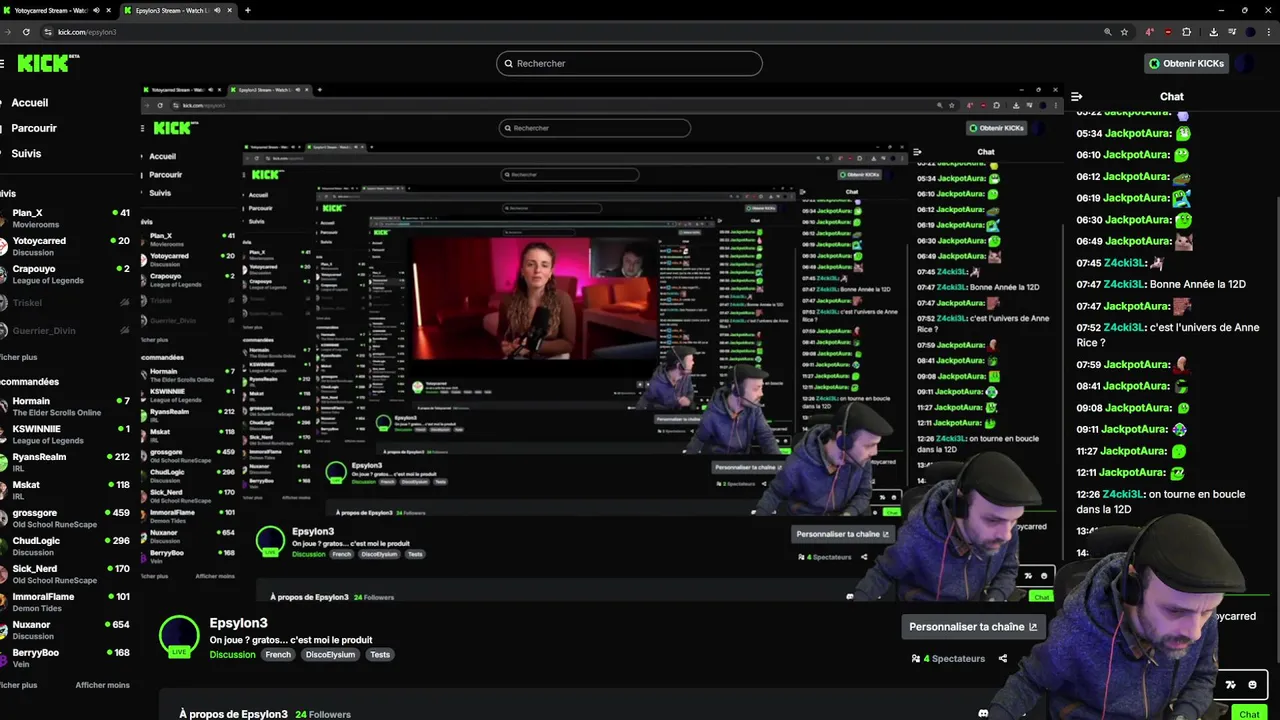Open browser downloads icon

1213,32
